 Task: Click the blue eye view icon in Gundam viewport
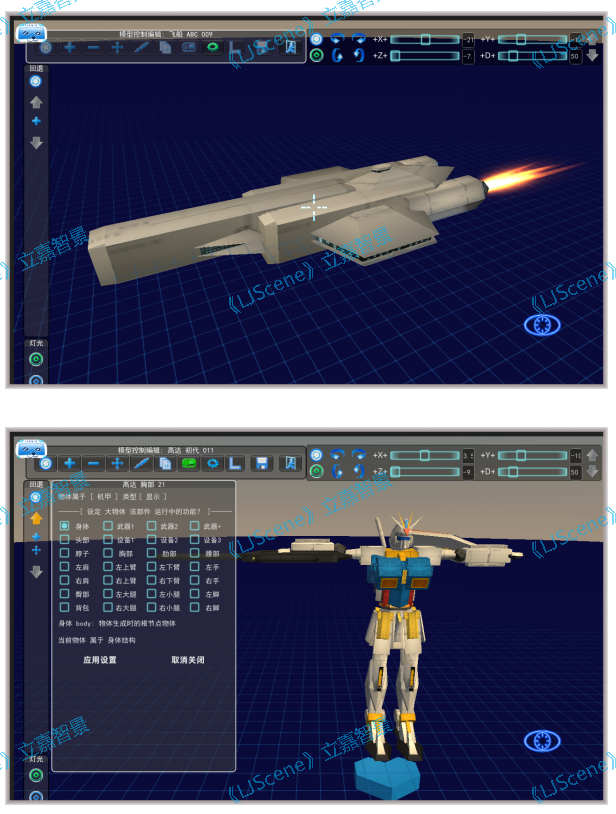coord(542,741)
